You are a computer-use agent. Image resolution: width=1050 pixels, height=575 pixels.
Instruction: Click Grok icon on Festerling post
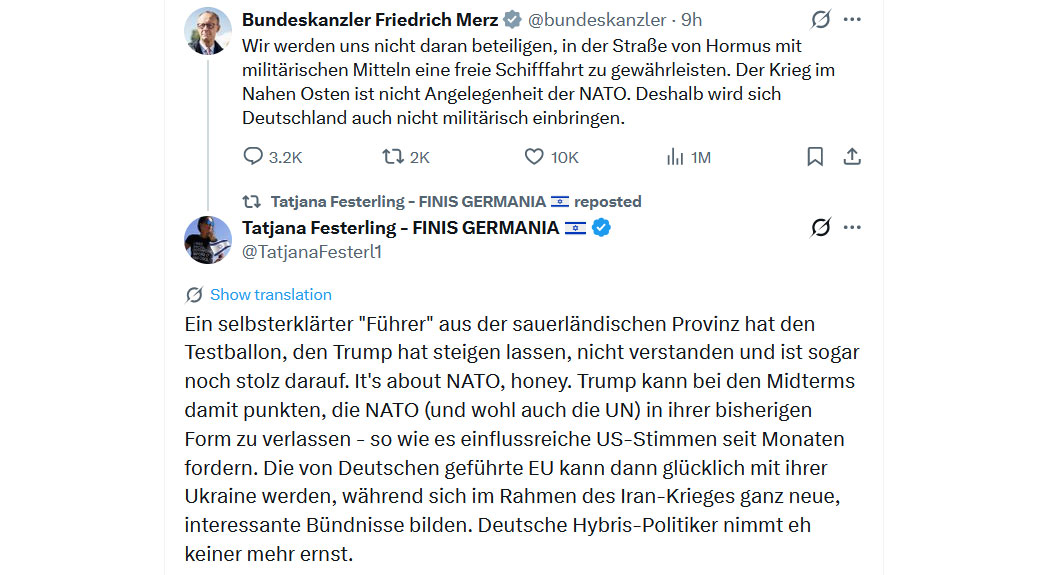(820, 228)
